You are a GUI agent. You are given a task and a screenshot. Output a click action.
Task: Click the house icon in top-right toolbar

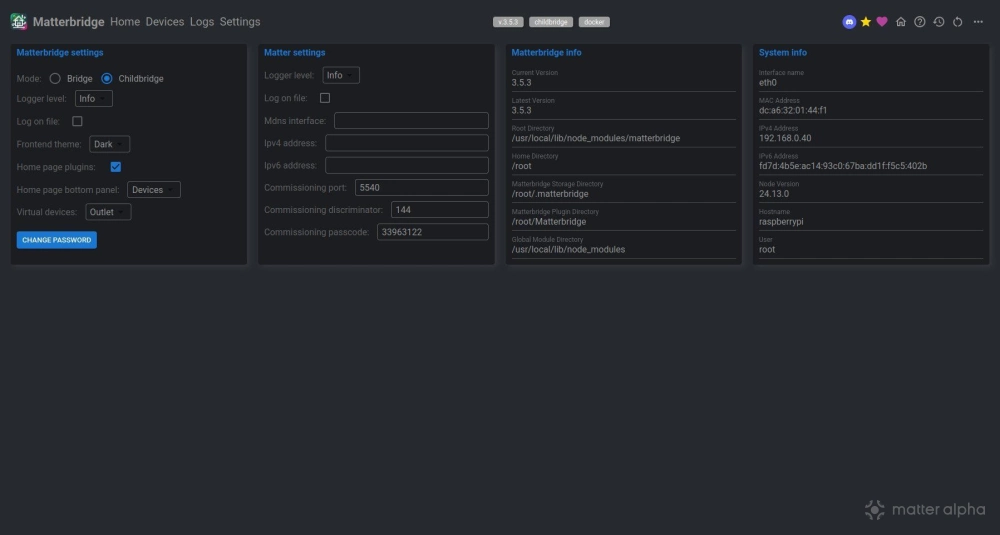pos(901,22)
